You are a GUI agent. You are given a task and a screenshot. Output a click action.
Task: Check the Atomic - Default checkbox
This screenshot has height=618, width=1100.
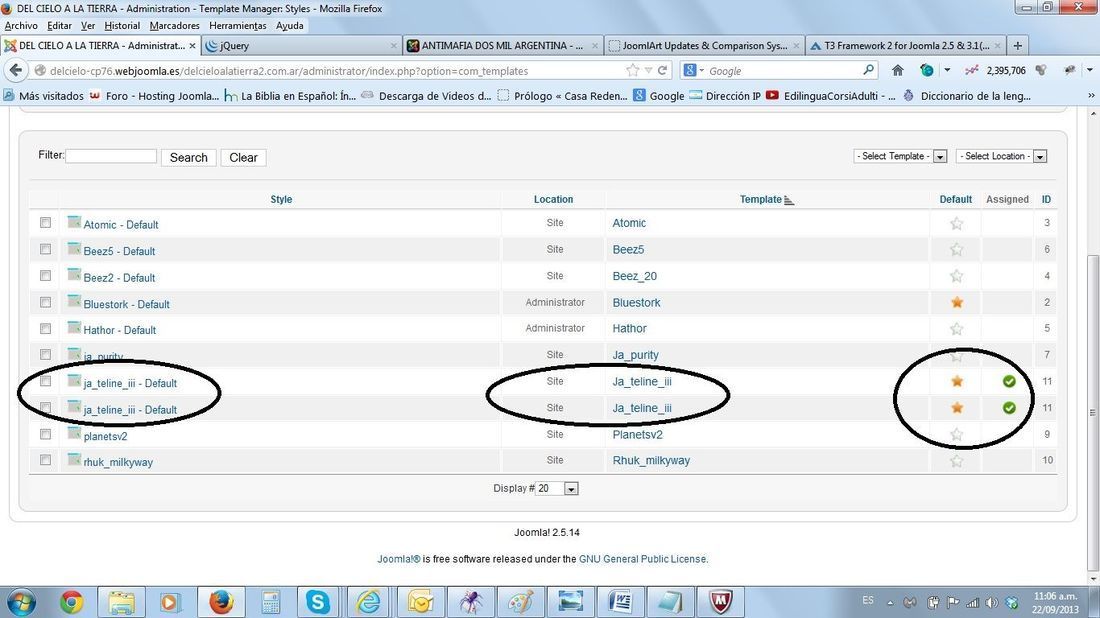click(46, 223)
